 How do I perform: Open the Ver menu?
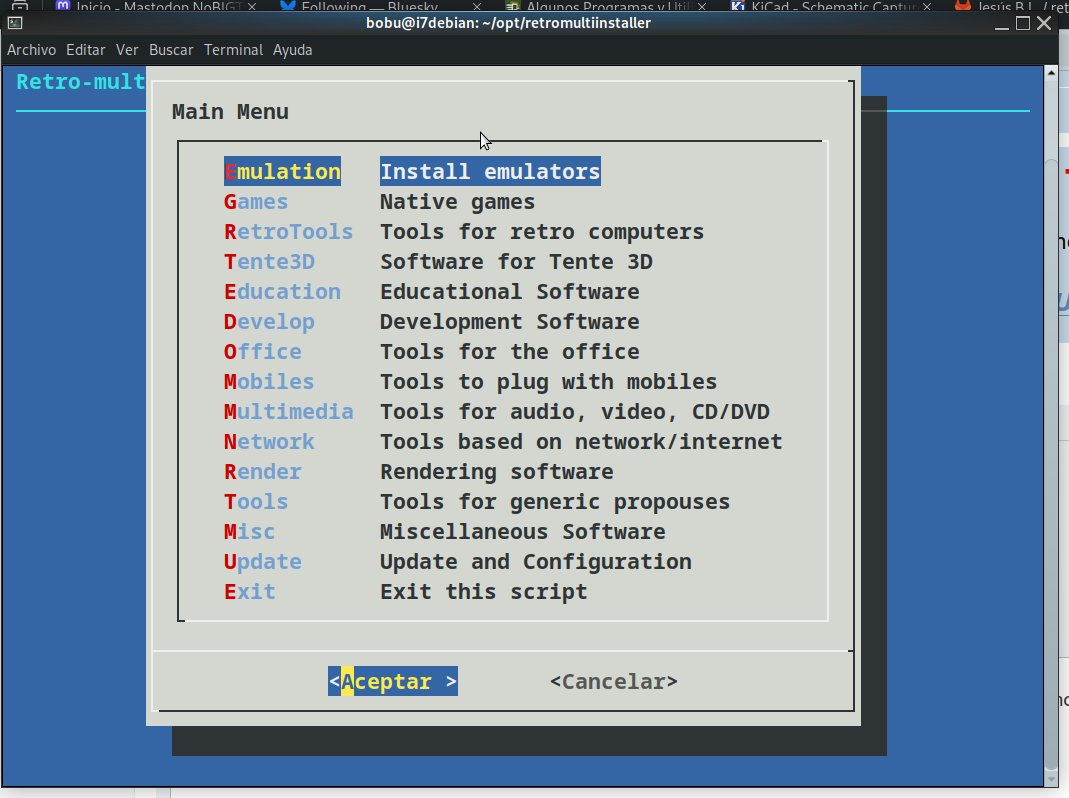click(x=127, y=50)
